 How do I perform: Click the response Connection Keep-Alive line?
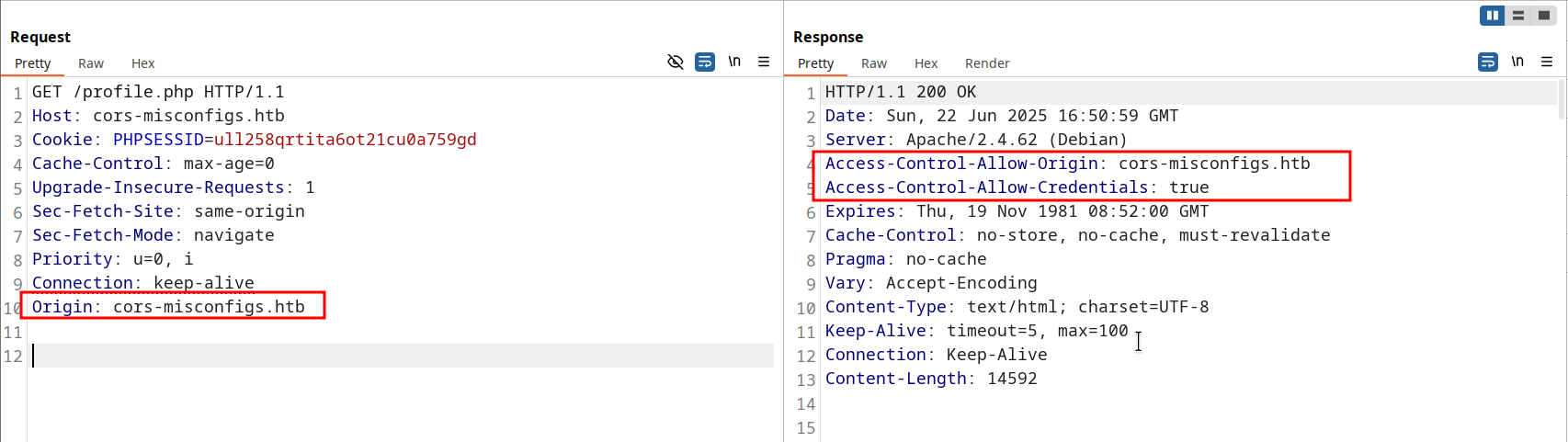pos(937,355)
